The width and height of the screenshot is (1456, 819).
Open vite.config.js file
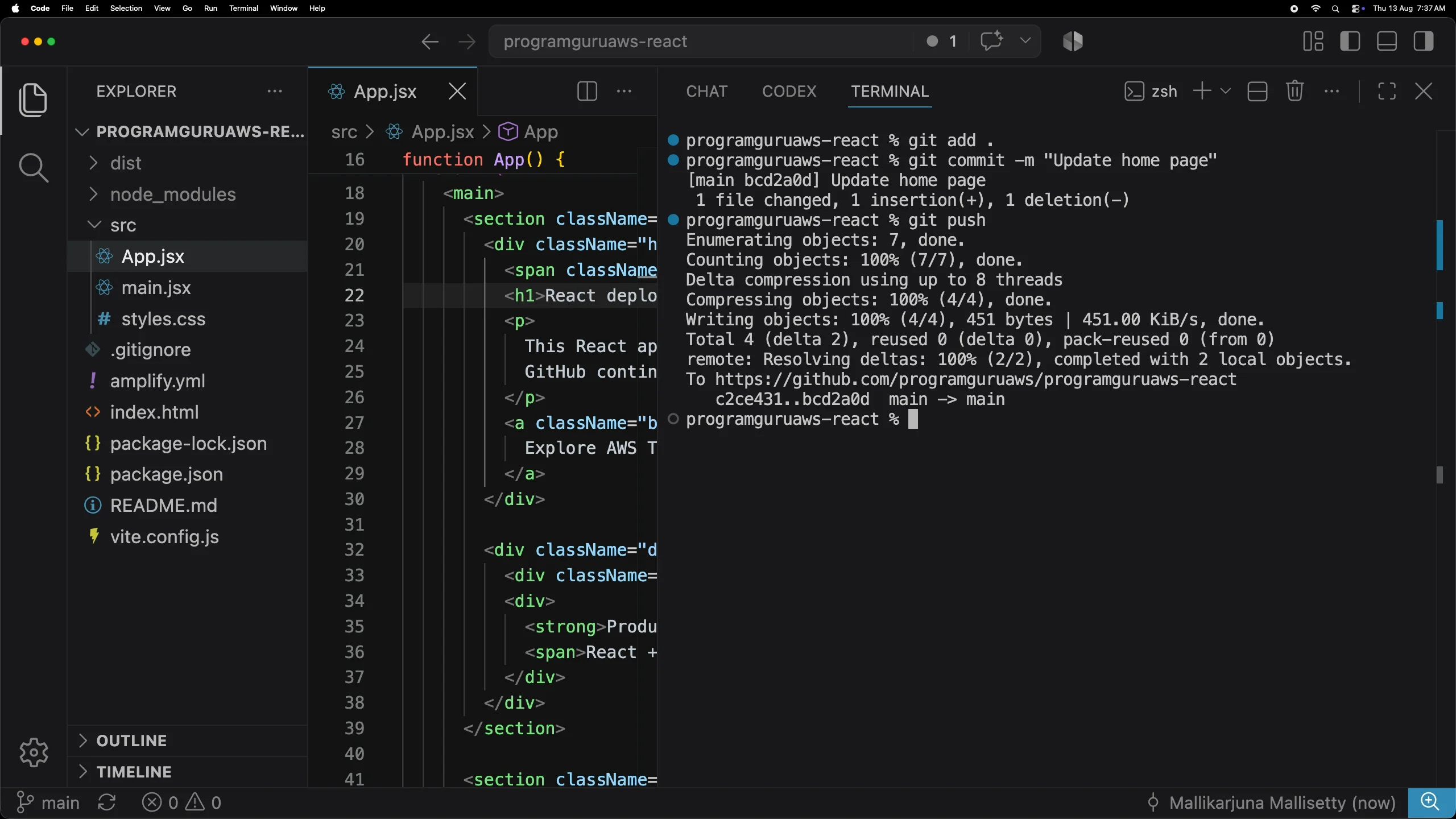tap(188, 536)
